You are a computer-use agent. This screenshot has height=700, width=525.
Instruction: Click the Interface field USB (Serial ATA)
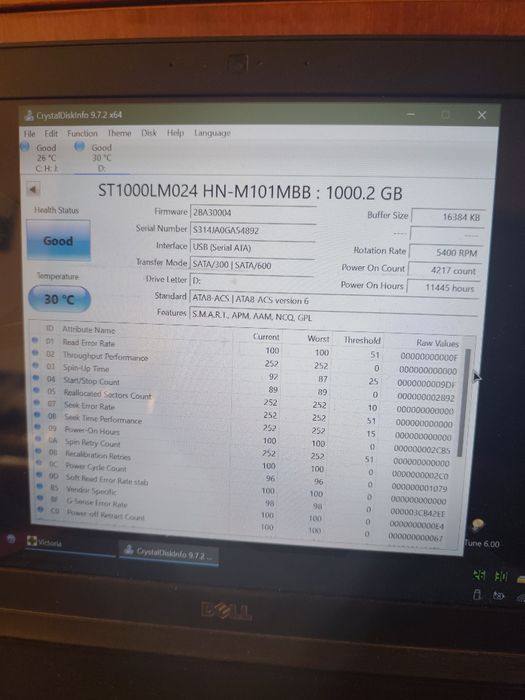[252, 247]
